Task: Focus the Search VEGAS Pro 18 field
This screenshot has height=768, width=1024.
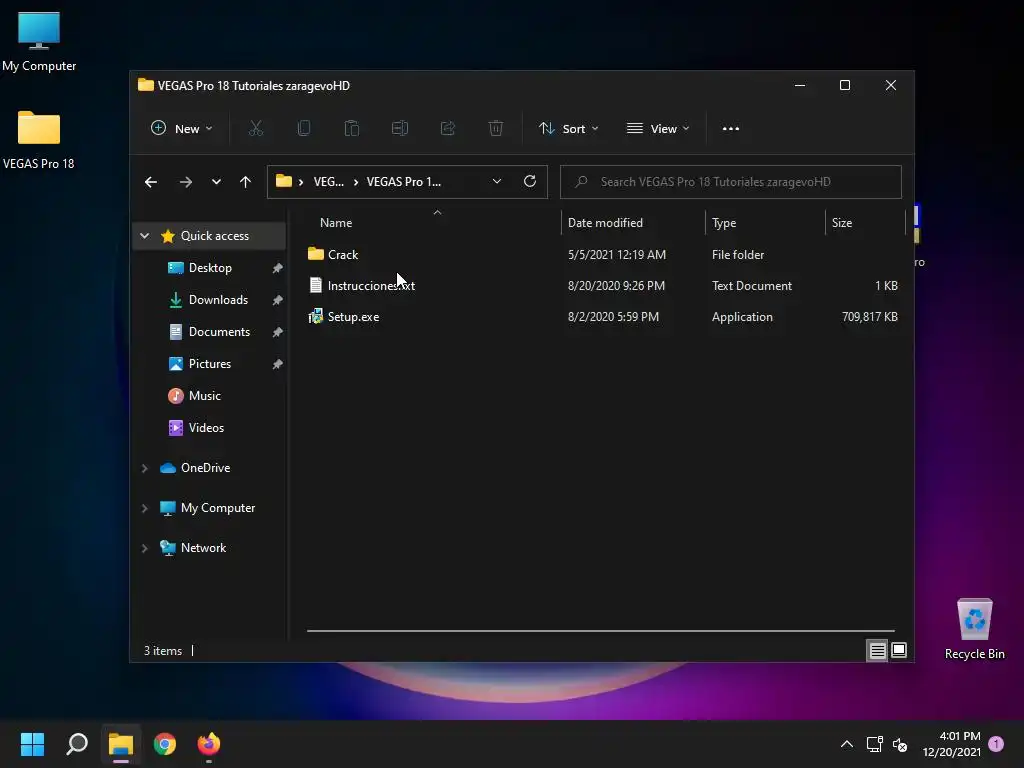Action: [731, 182]
